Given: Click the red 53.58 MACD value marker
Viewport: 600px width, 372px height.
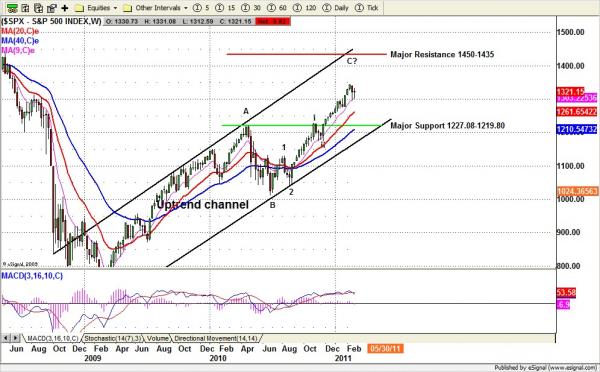Looking at the screenshot, I should (x=566, y=293).
